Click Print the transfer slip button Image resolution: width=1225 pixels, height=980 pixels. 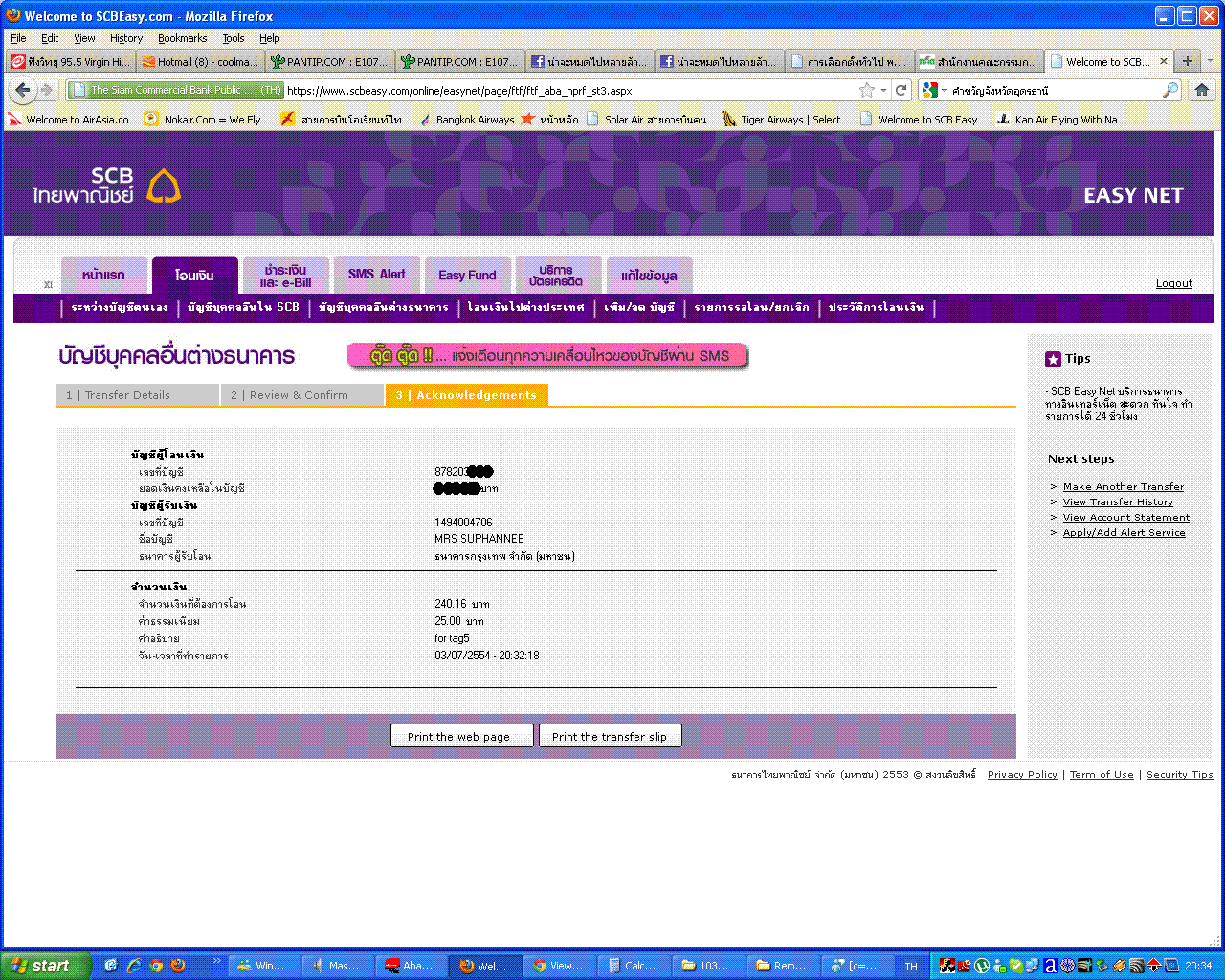point(610,736)
